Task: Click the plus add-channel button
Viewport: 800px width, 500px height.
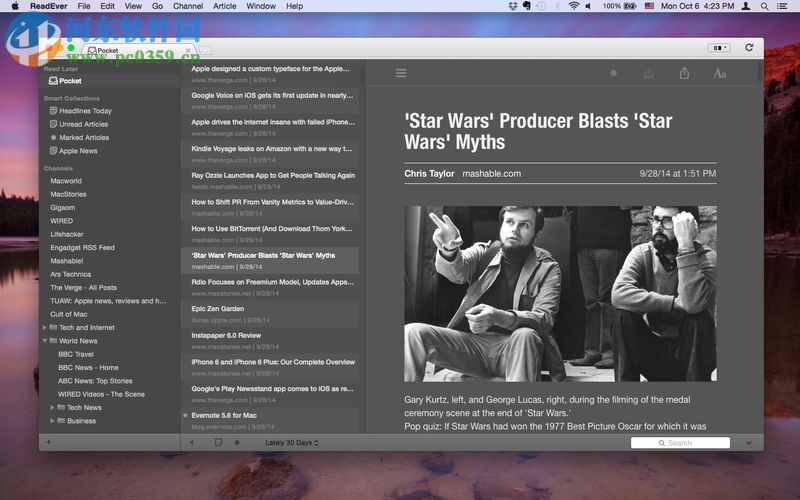Action: click(49, 442)
